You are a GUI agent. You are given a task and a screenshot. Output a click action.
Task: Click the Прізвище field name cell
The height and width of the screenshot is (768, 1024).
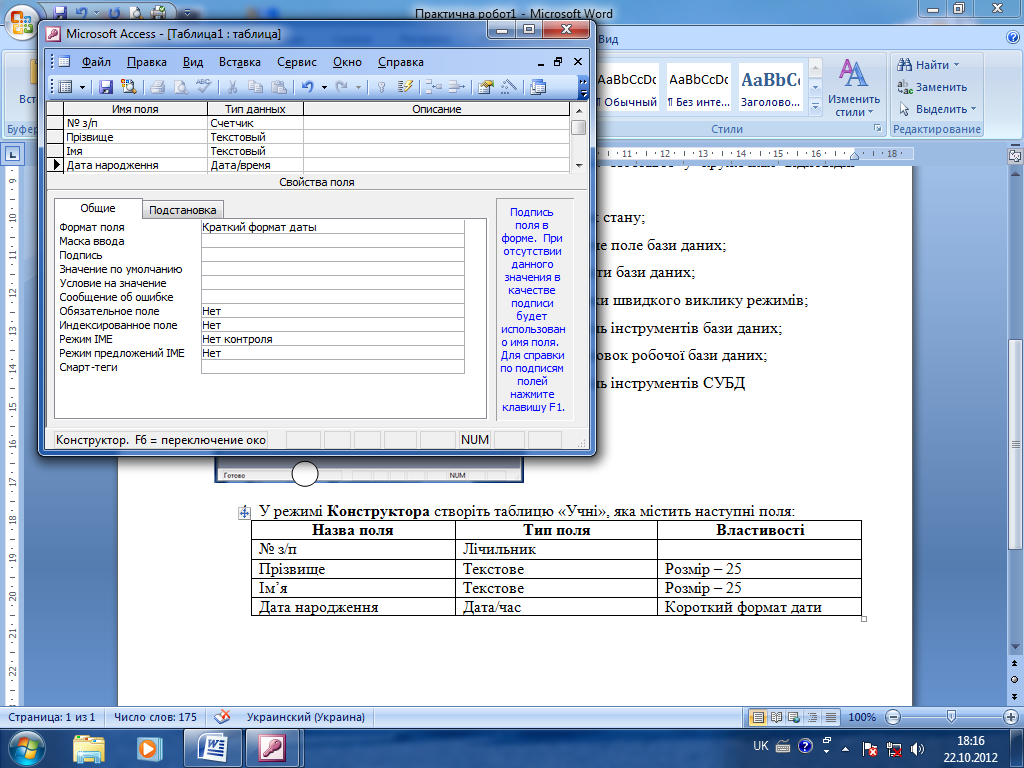click(x=135, y=137)
